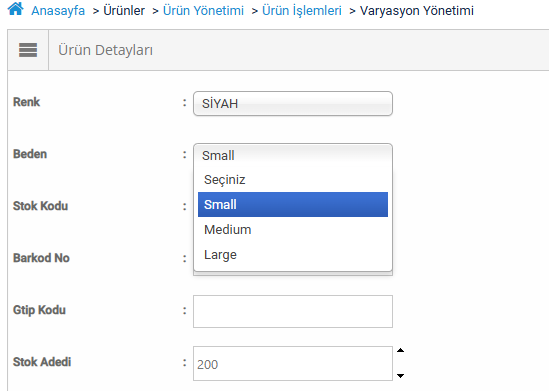The height and width of the screenshot is (391, 549).
Task: Navigate to Ürün İşlemleri breadcrumb link
Action: click(x=302, y=11)
